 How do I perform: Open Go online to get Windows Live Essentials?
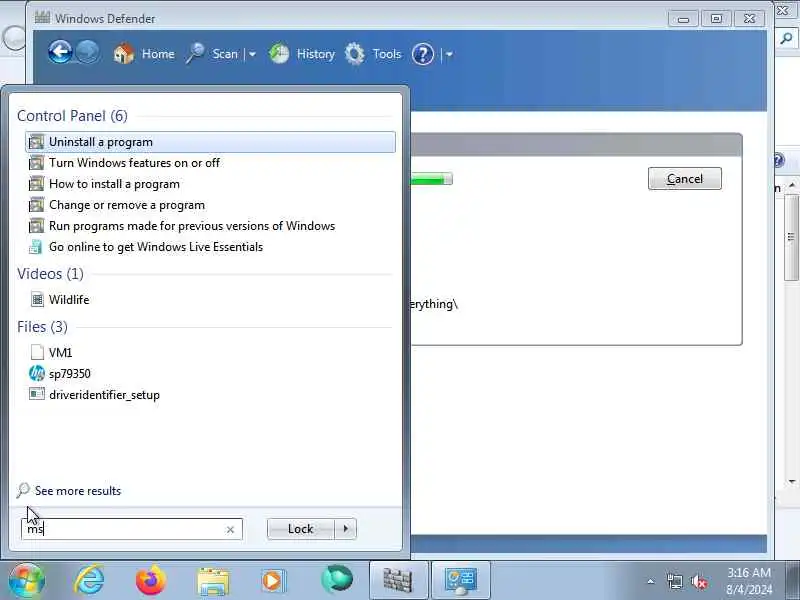(210, 246)
